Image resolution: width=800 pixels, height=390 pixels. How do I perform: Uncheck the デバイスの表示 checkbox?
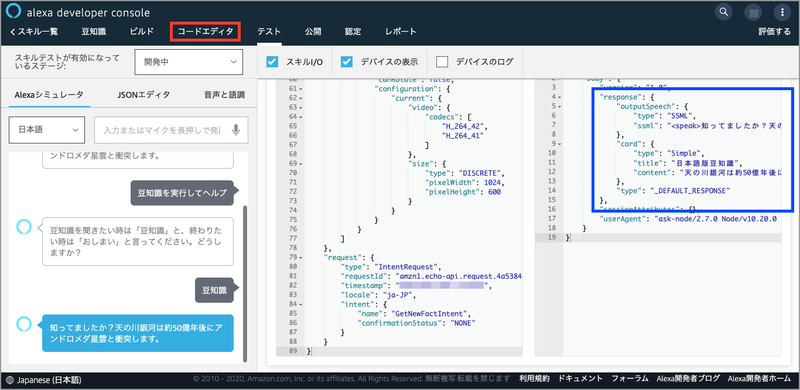click(347, 62)
